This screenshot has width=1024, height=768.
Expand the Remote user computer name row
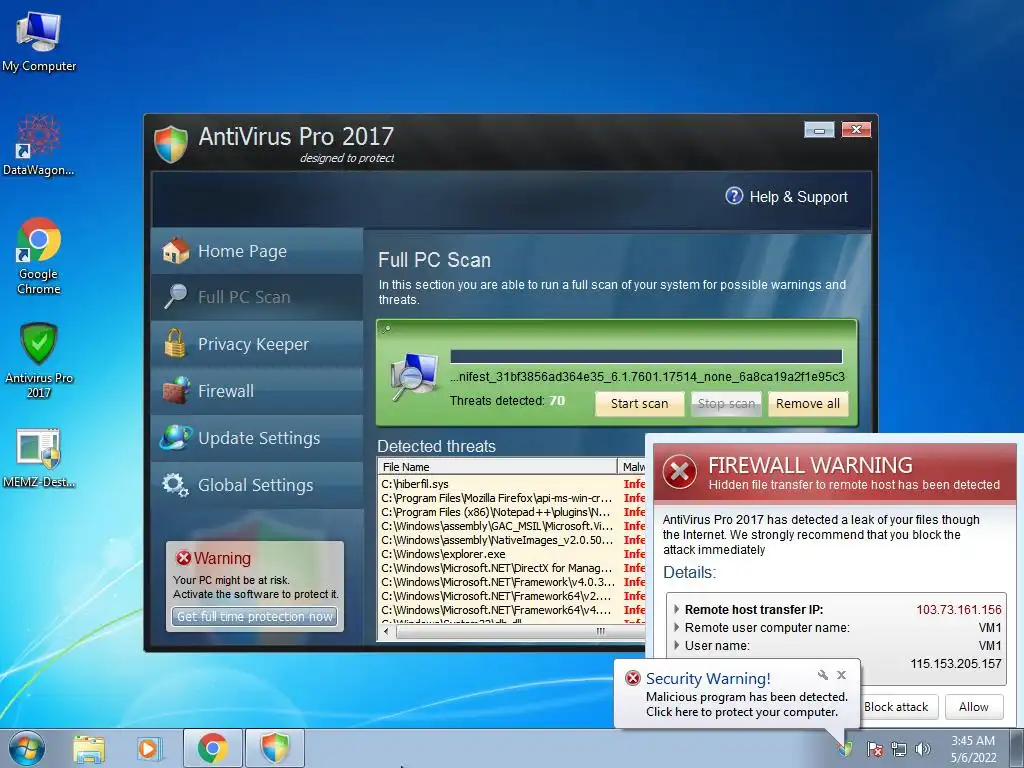pyautogui.click(x=677, y=628)
